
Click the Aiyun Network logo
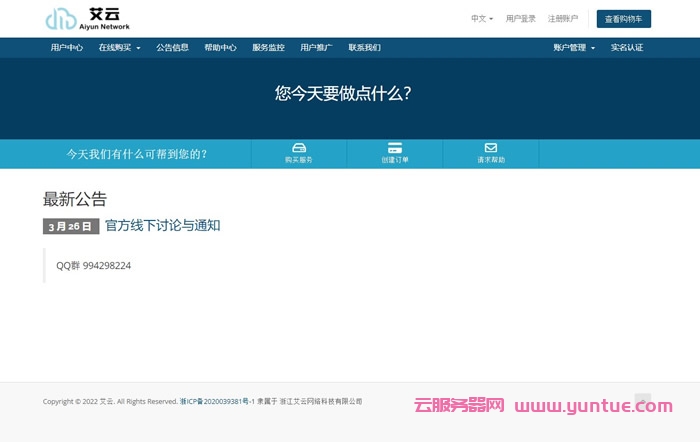click(x=87, y=18)
